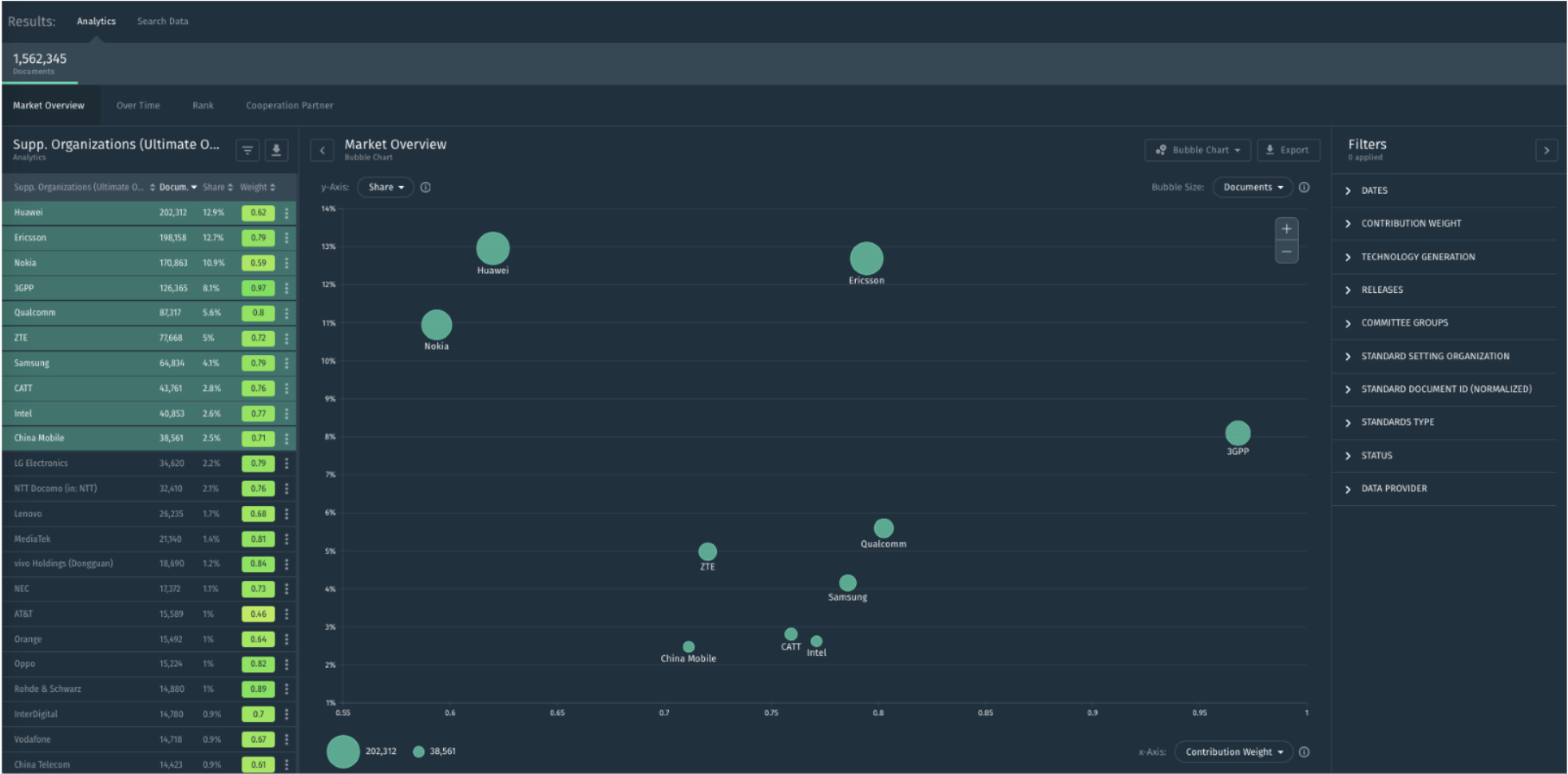Collapse the left panel with the back chevron

(x=322, y=150)
